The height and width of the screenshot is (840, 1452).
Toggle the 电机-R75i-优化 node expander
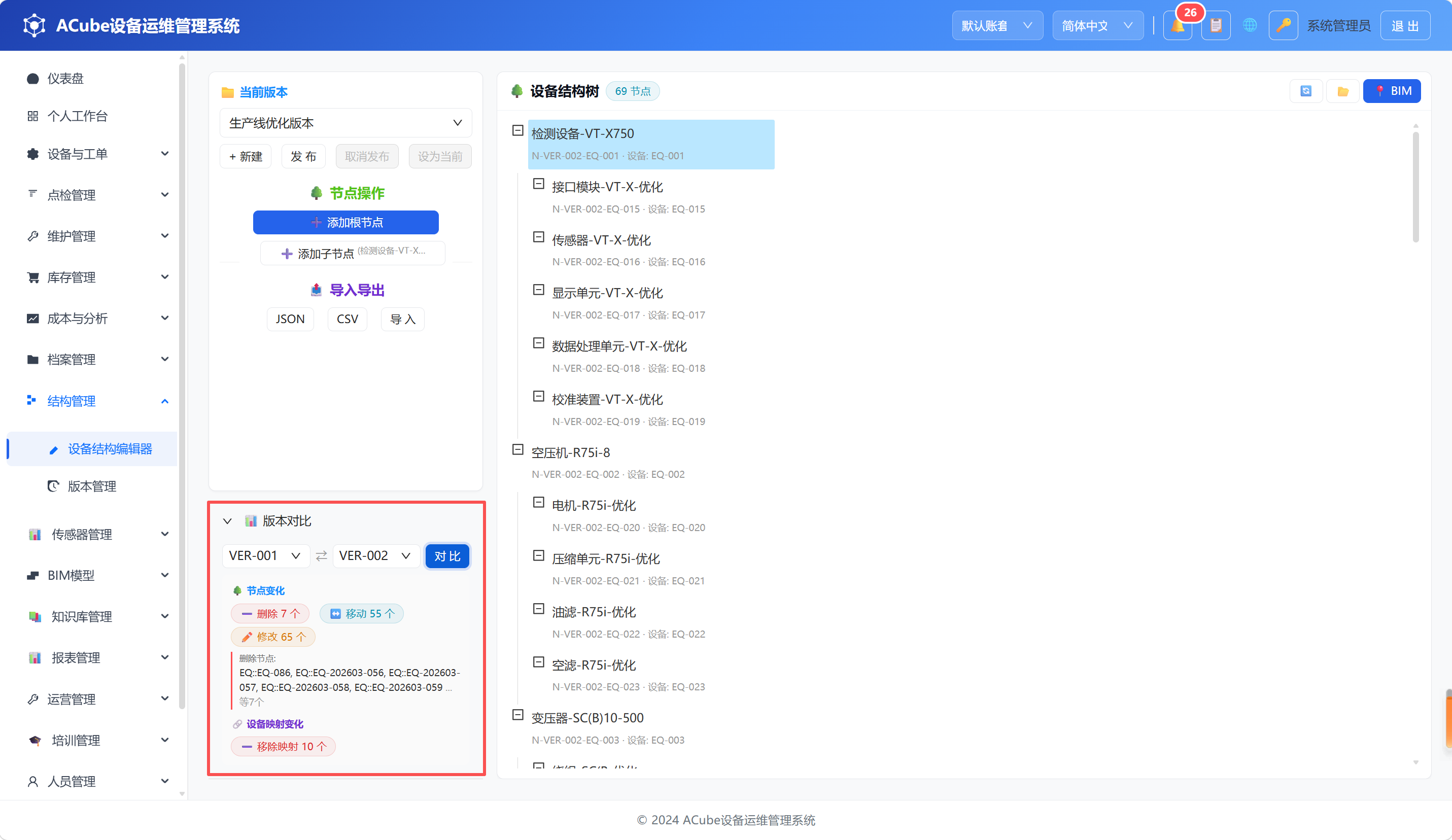(538, 502)
